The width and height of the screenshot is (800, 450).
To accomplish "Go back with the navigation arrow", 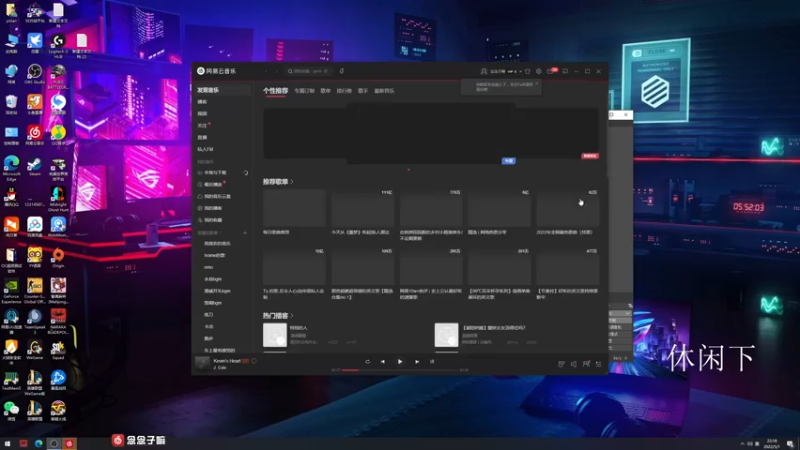I will point(266,71).
